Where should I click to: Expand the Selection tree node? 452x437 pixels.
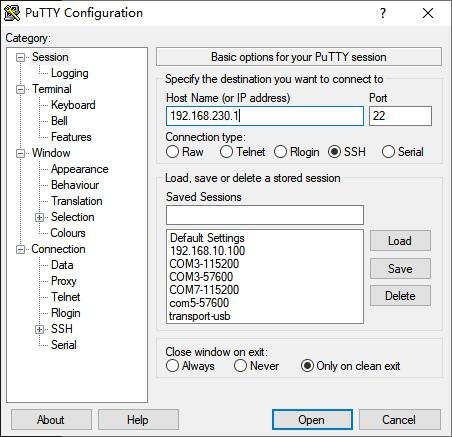tap(39, 217)
